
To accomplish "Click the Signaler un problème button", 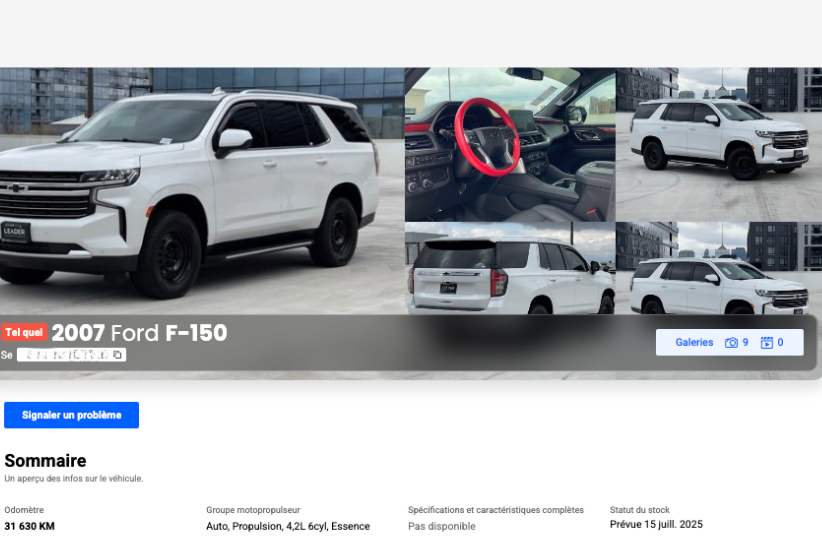I will pyautogui.click(x=71, y=415).
